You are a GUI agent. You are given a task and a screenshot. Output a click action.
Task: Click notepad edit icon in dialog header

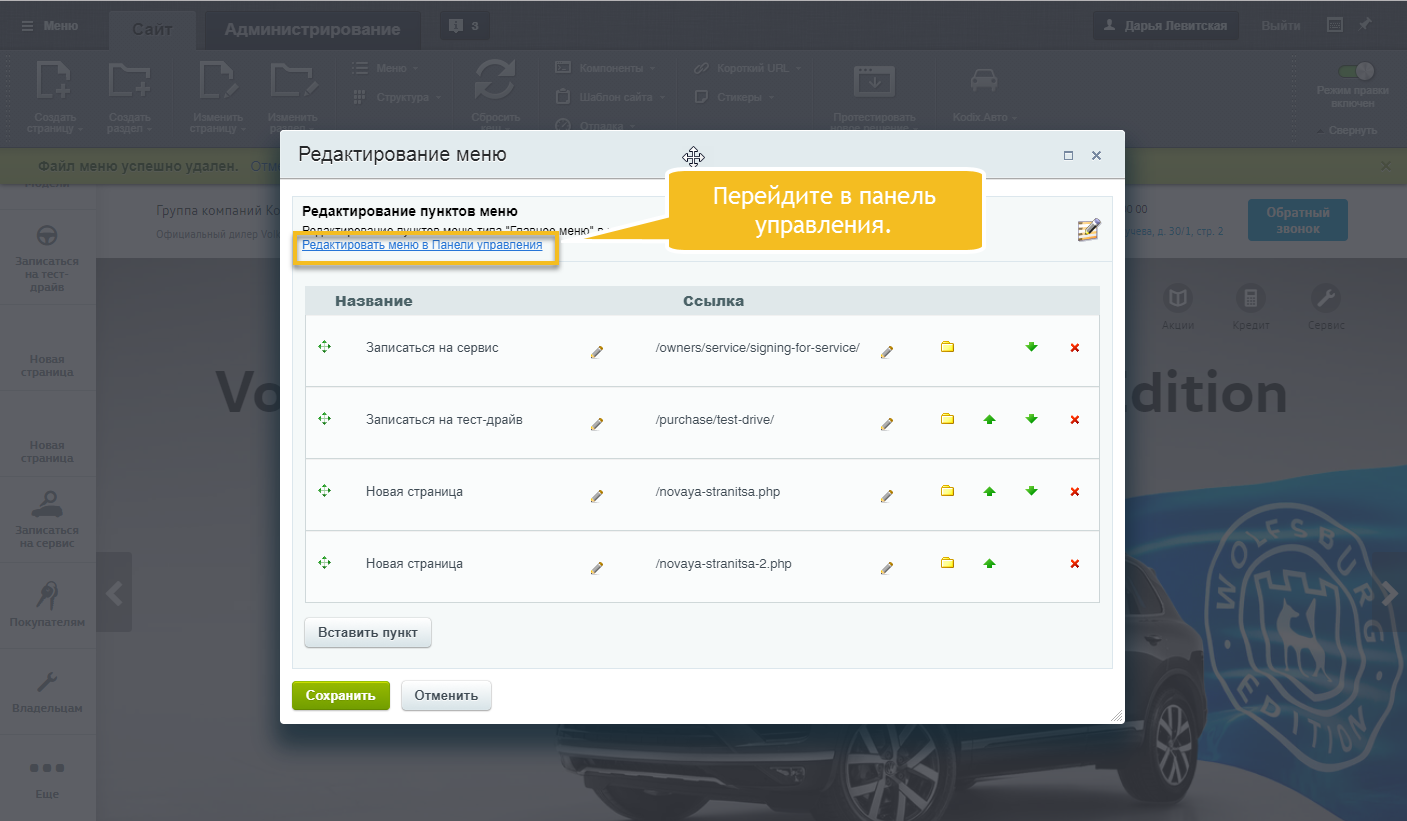pos(1088,230)
